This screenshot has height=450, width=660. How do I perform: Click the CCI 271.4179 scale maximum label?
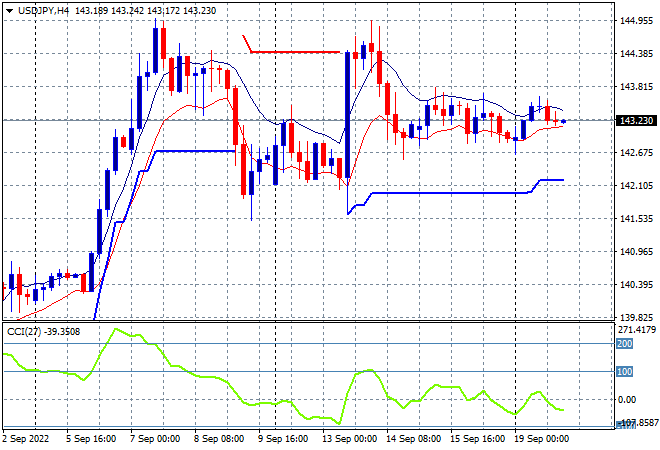pos(636,328)
